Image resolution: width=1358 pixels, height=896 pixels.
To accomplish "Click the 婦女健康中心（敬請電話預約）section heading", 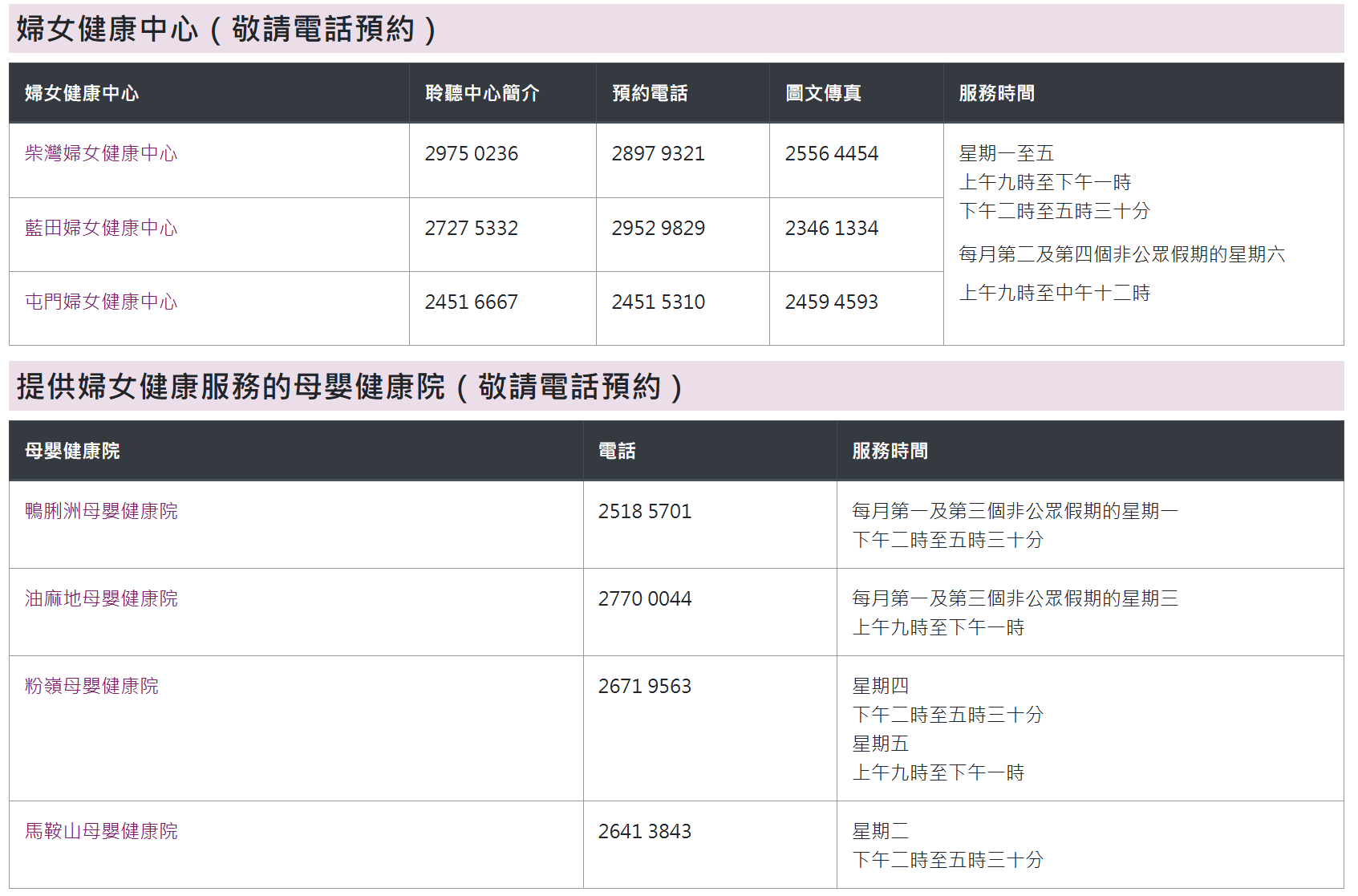I will tap(226, 30).
